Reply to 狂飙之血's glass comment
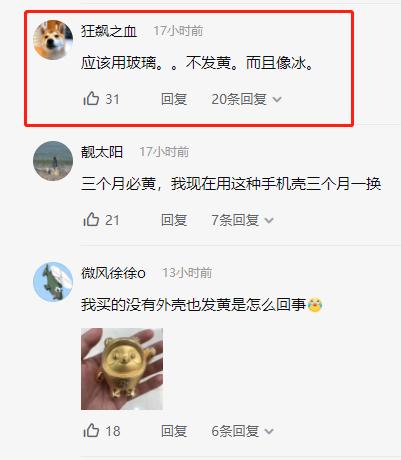This screenshot has height=460, width=401. click(174, 99)
